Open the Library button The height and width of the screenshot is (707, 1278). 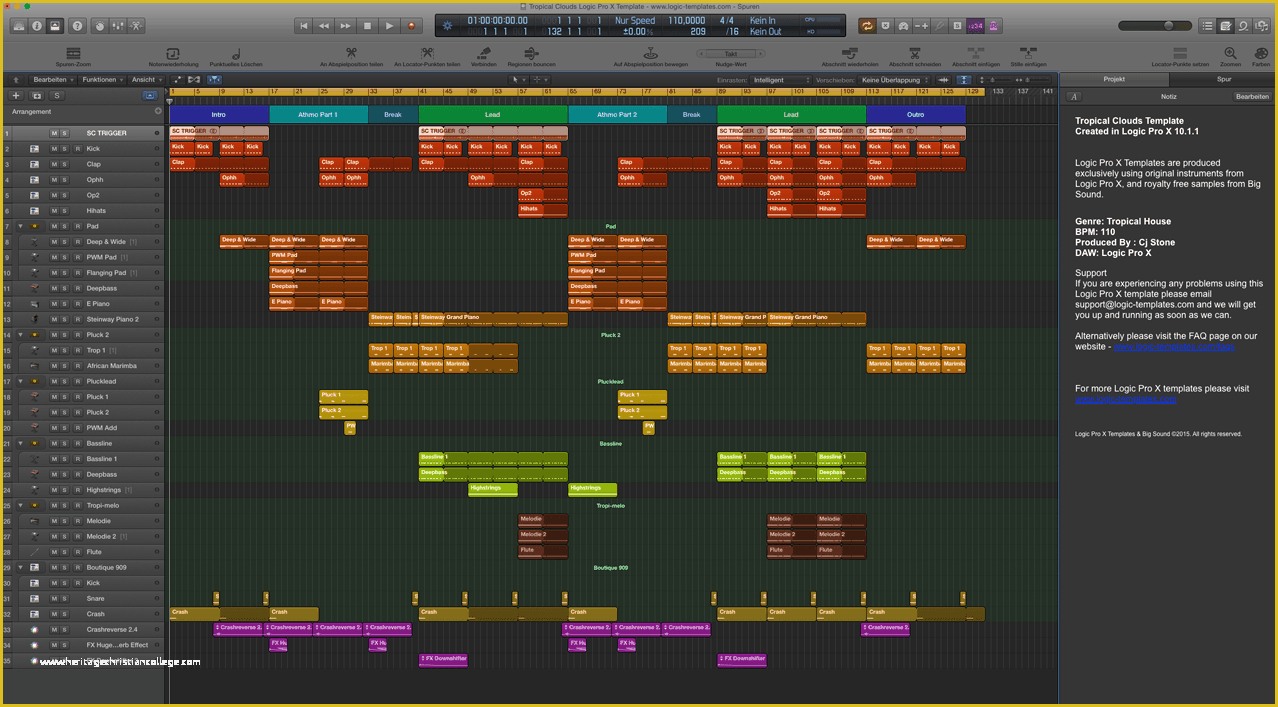coord(18,25)
